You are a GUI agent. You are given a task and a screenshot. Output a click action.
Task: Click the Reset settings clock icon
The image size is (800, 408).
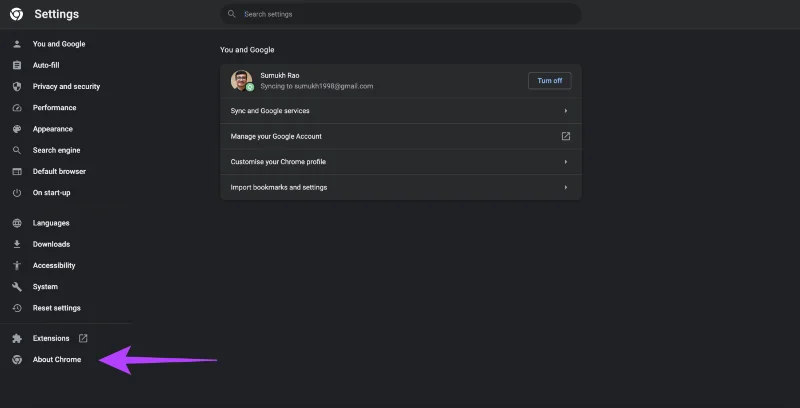17,308
